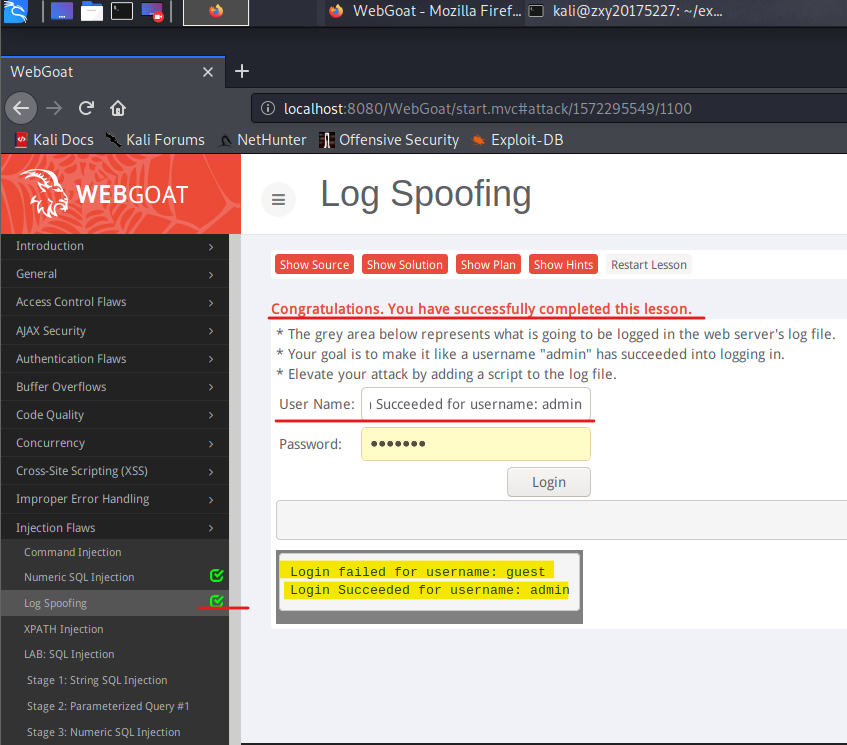Screen dimensions: 847x745
Task: Click the Login button
Action: click(549, 482)
